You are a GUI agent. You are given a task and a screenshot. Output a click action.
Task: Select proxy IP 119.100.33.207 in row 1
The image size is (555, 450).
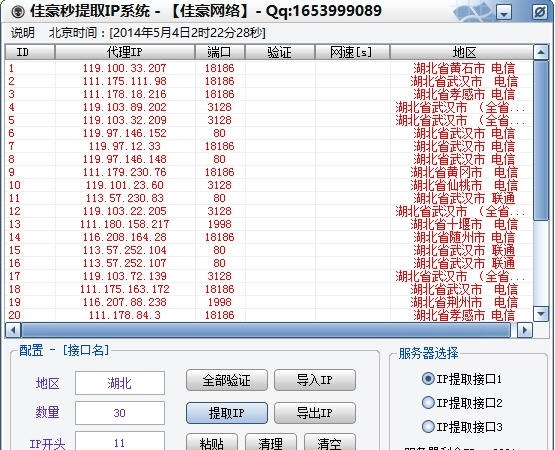coord(125,68)
